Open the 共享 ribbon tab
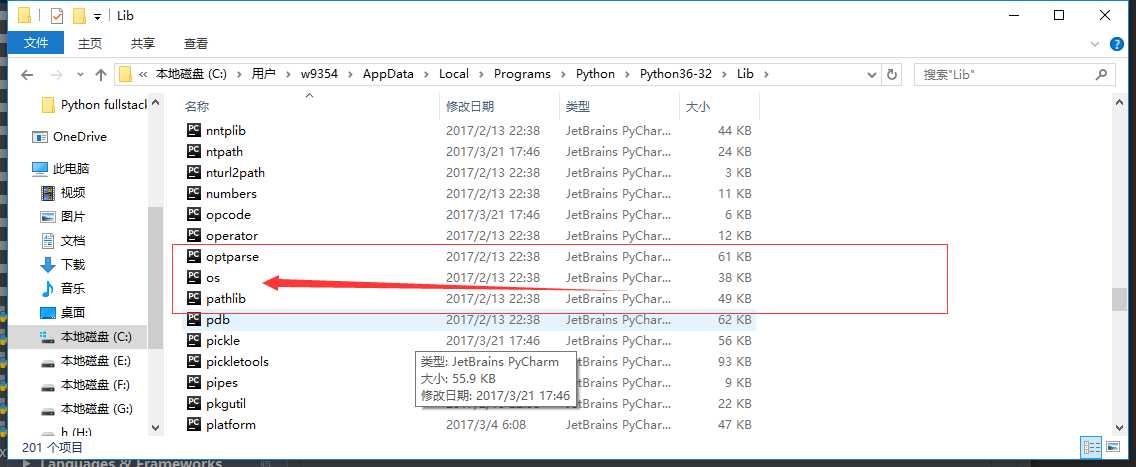Viewport: 1136px width, 467px height. pos(143,43)
